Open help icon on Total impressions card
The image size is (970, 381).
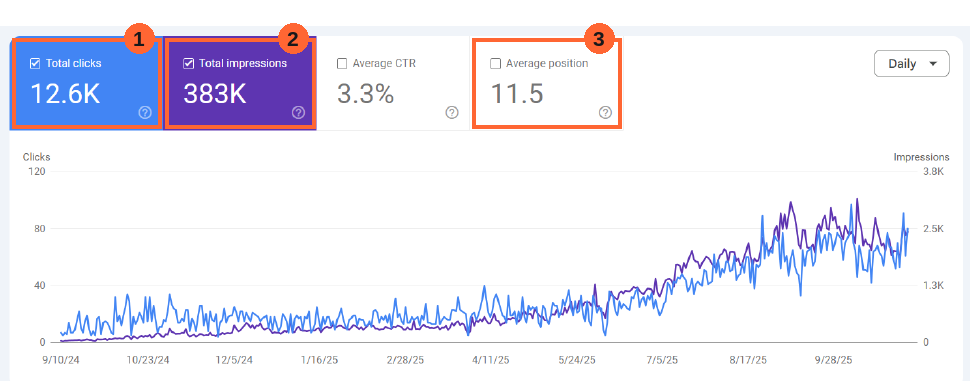click(298, 112)
